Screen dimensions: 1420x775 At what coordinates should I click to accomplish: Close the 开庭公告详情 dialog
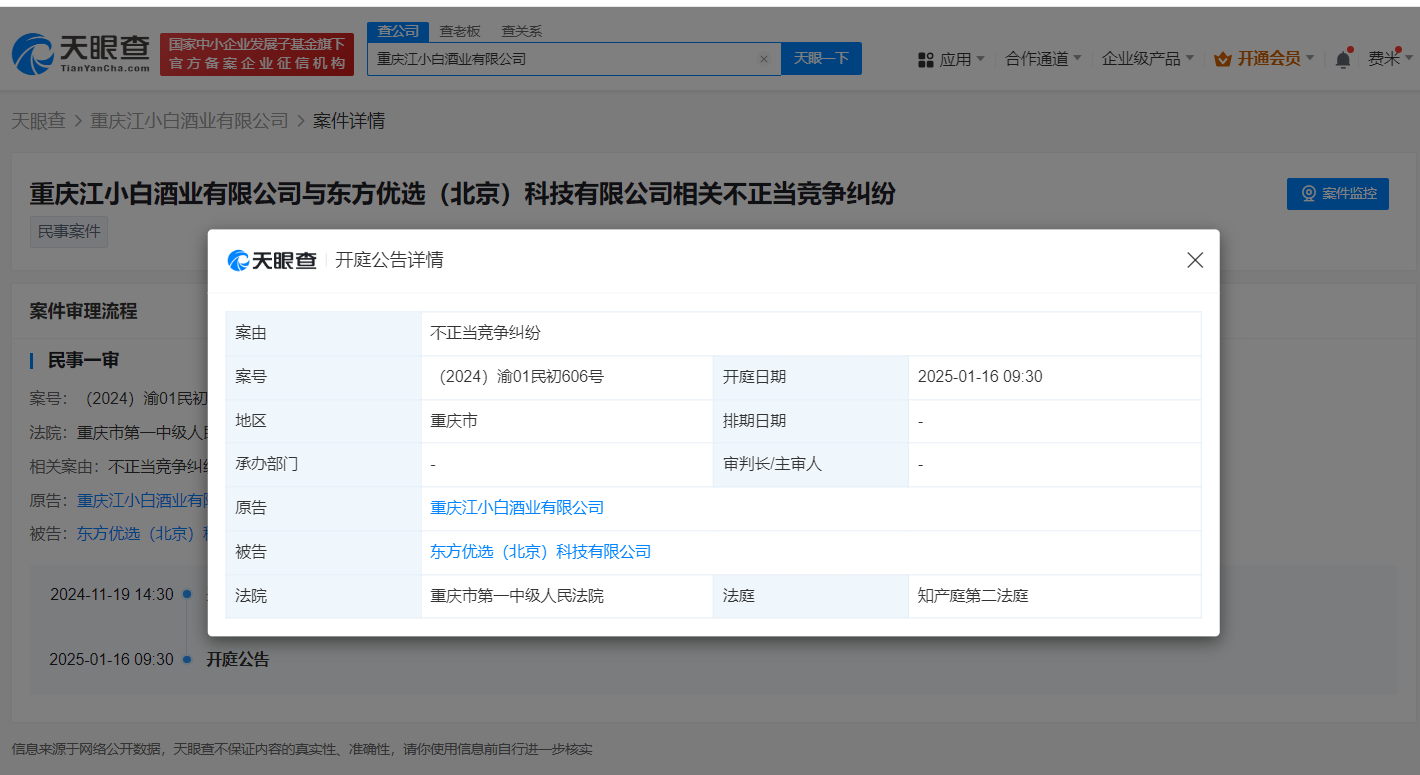pyautogui.click(x=1194, y=260)
